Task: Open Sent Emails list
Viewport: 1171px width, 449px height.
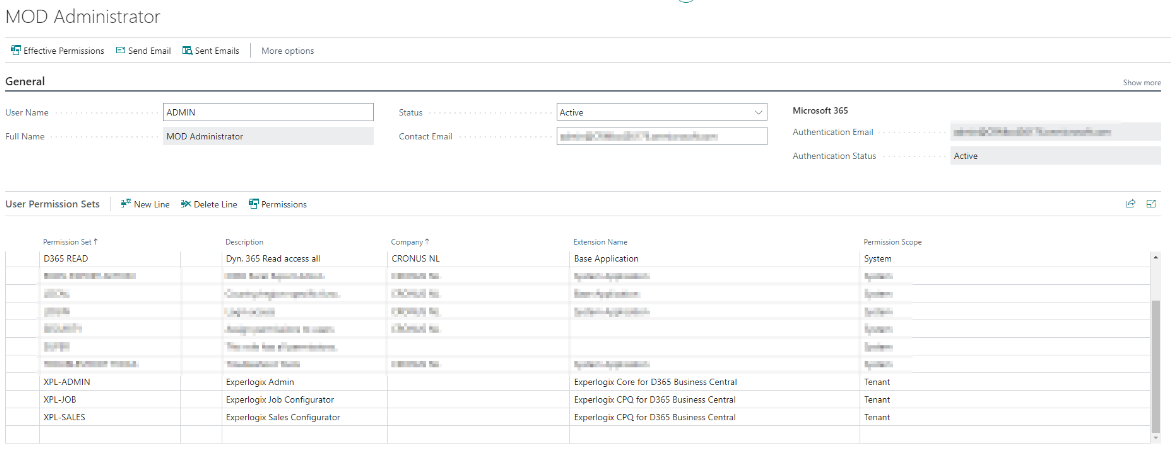Action: [211, 51]
